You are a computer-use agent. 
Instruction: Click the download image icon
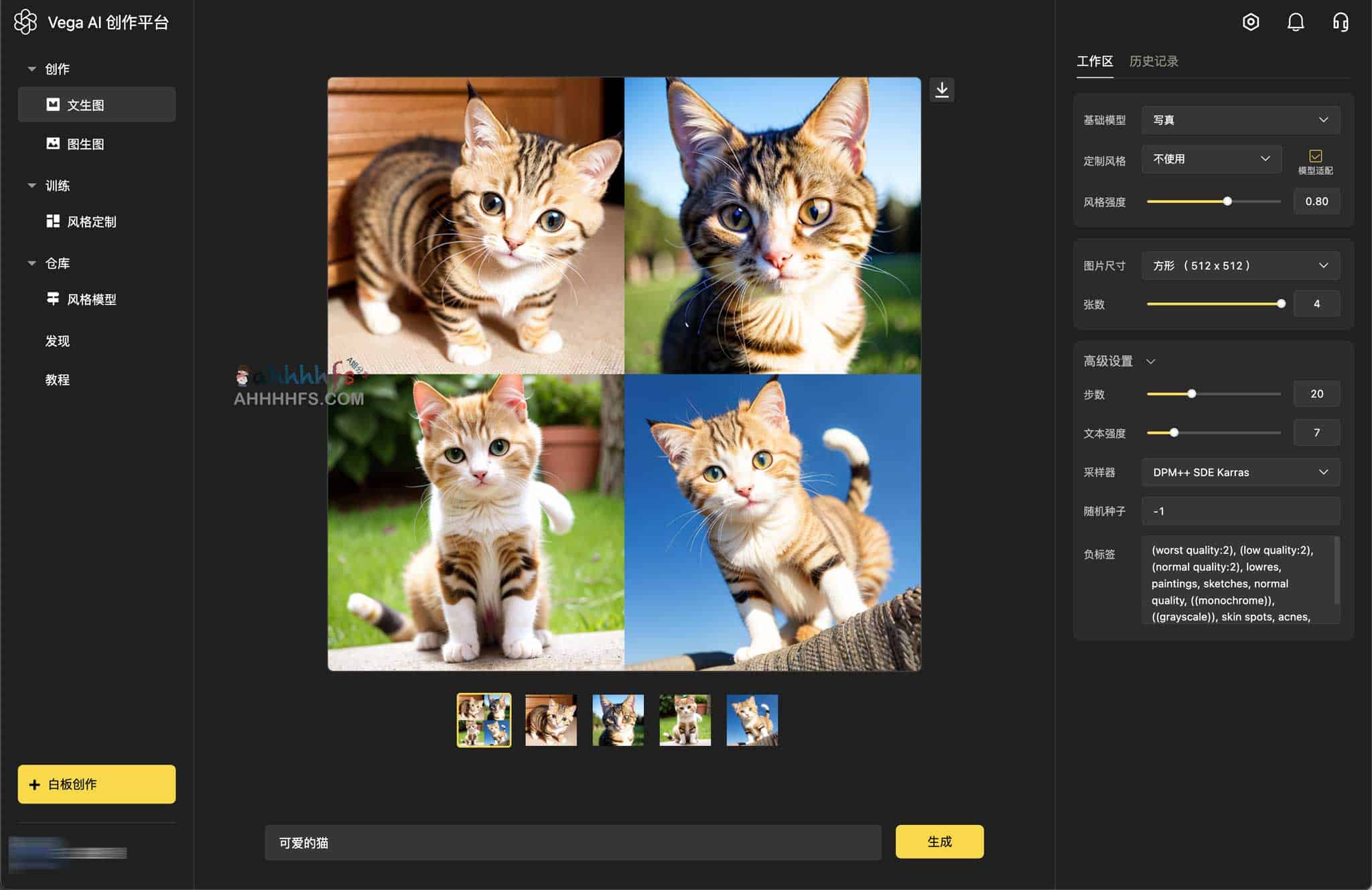[x=941, y=90]
